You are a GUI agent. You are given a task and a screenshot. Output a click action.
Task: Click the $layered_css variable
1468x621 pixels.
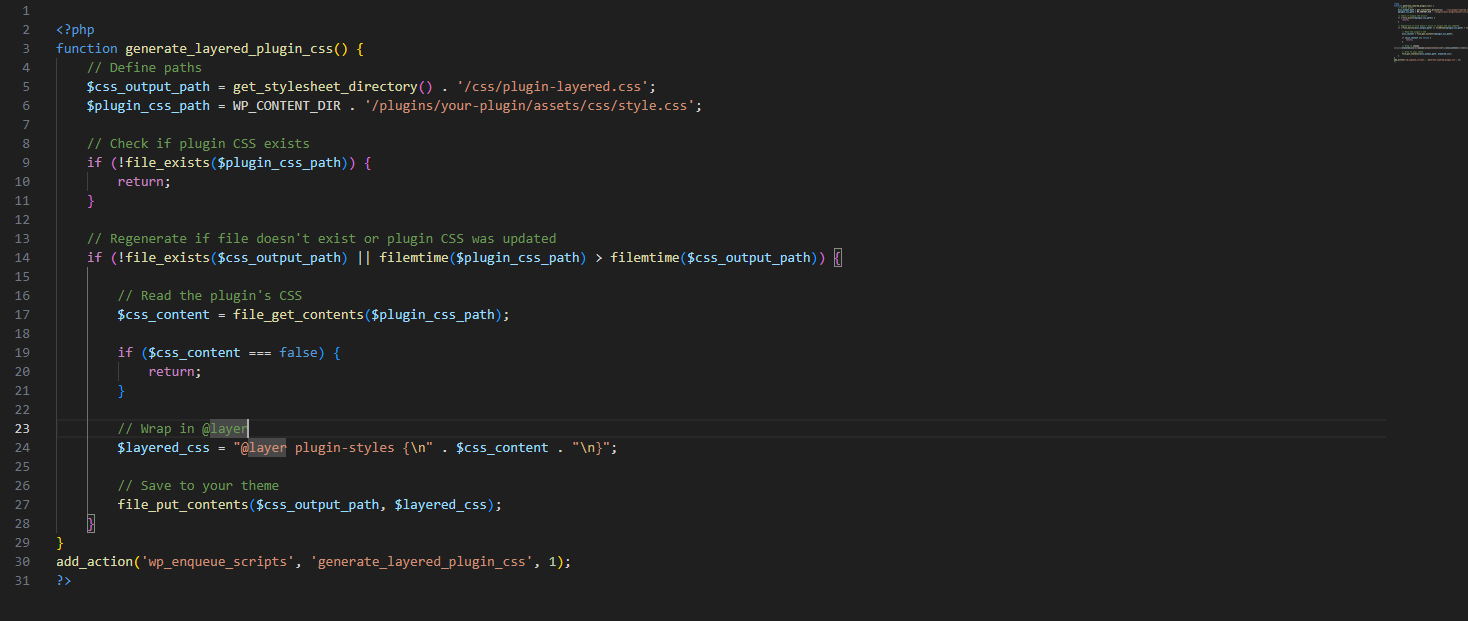(x=163, y=447)
